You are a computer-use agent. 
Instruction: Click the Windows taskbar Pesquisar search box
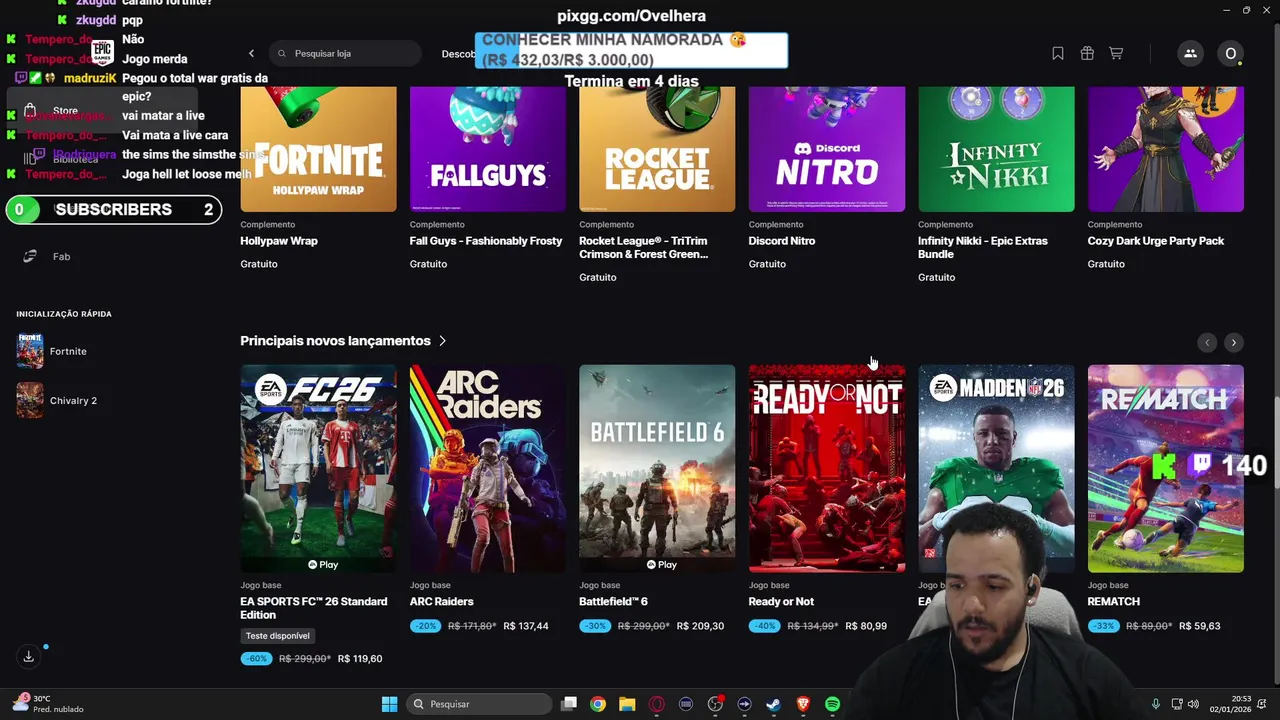coord(479,704)
